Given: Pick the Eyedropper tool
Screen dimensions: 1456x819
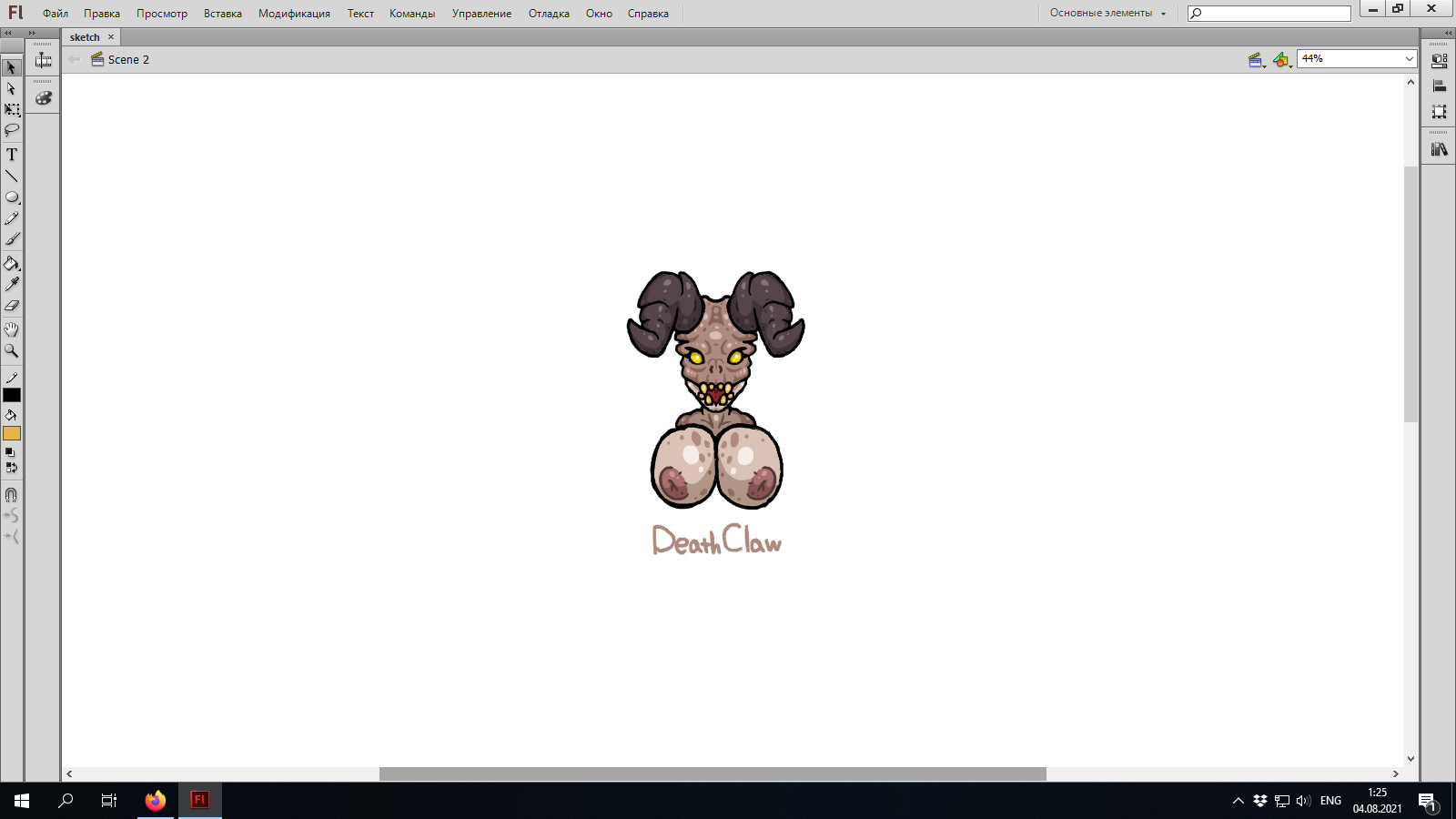Looking at the screenshot, I should point(12,285).
